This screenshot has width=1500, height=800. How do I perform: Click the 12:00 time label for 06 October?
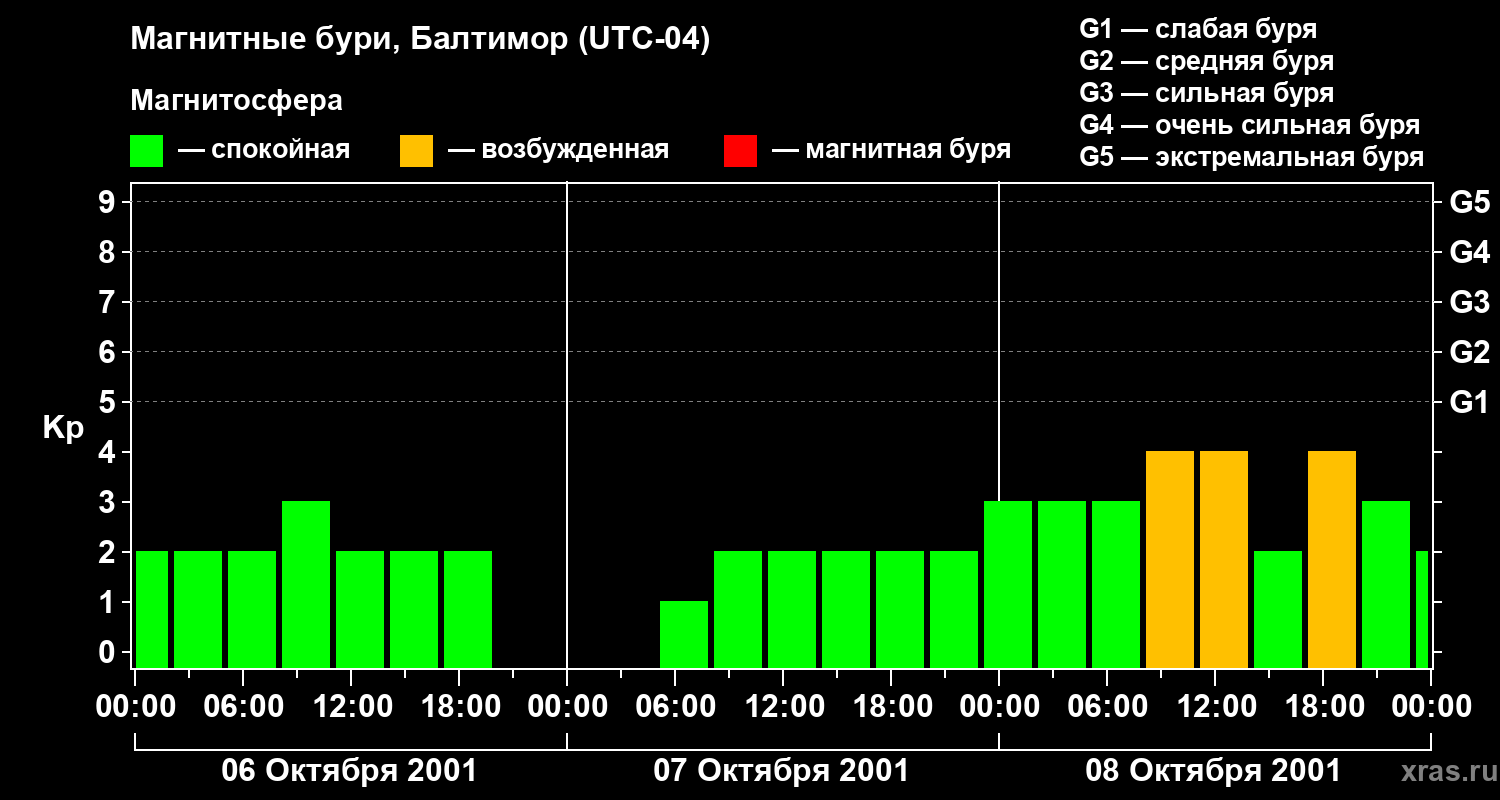pos(351,707)
